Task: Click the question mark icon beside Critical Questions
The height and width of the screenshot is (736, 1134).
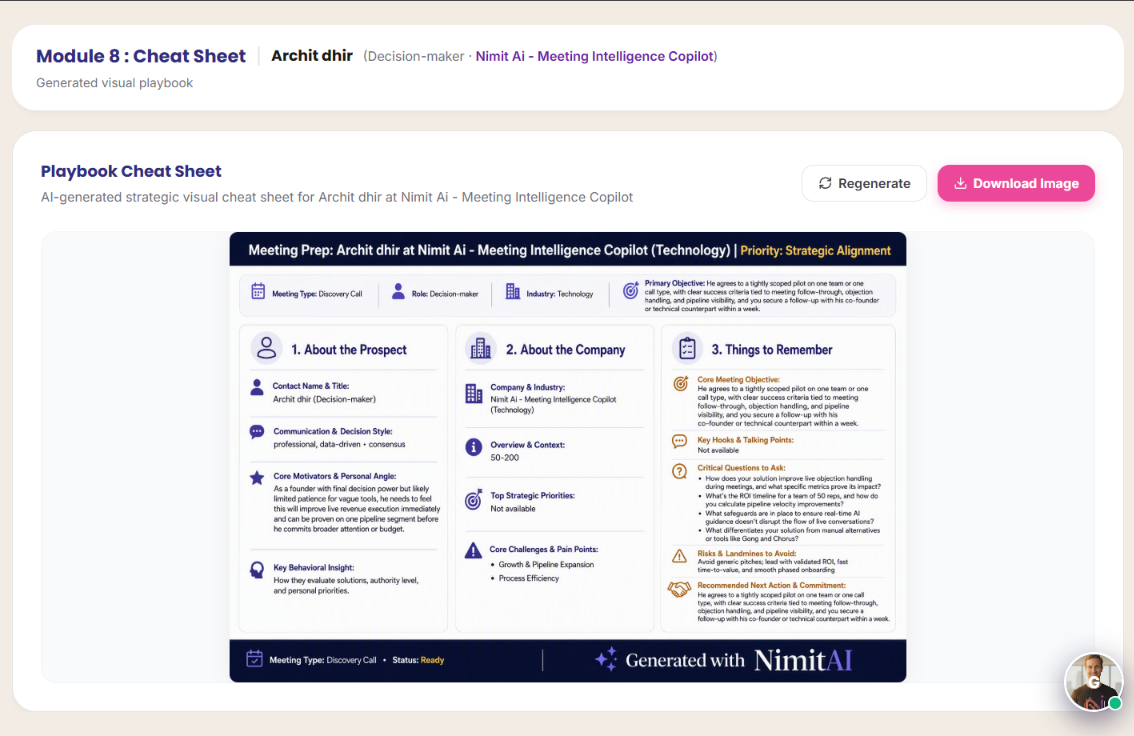Action: [x=679, y=471]
